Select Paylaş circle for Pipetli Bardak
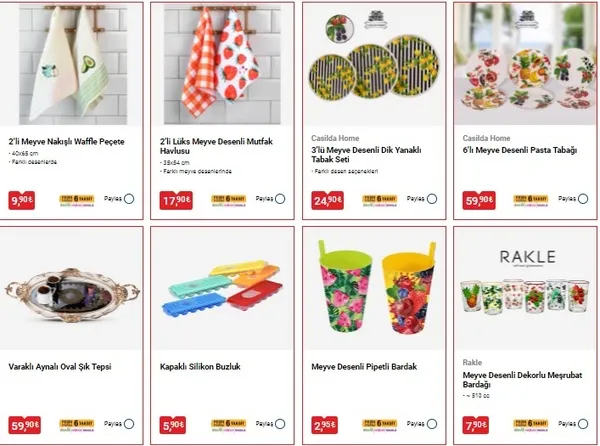Screen dimensions: 600x446 click(432, 424)
